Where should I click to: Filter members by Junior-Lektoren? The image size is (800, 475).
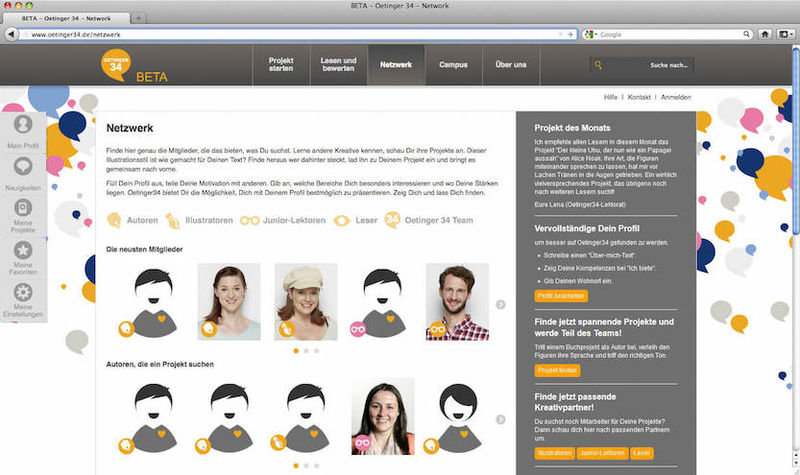283,220
